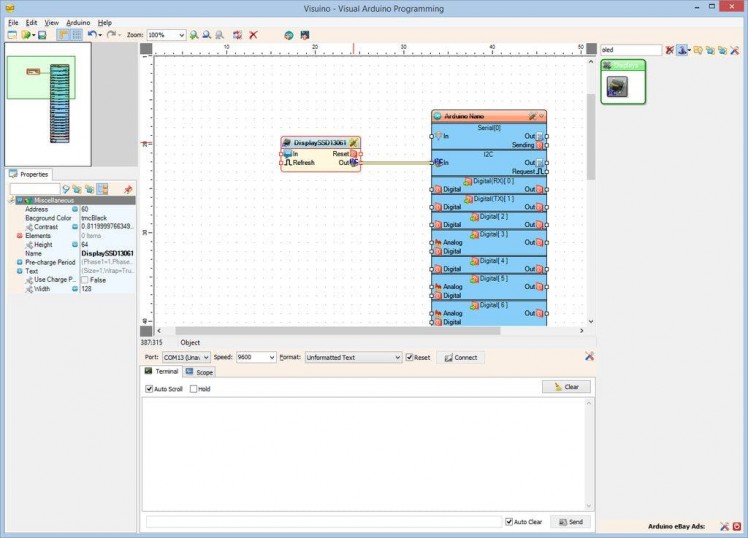
Task: Switch to the Scope tab
Action: click(x=198, y=372)
